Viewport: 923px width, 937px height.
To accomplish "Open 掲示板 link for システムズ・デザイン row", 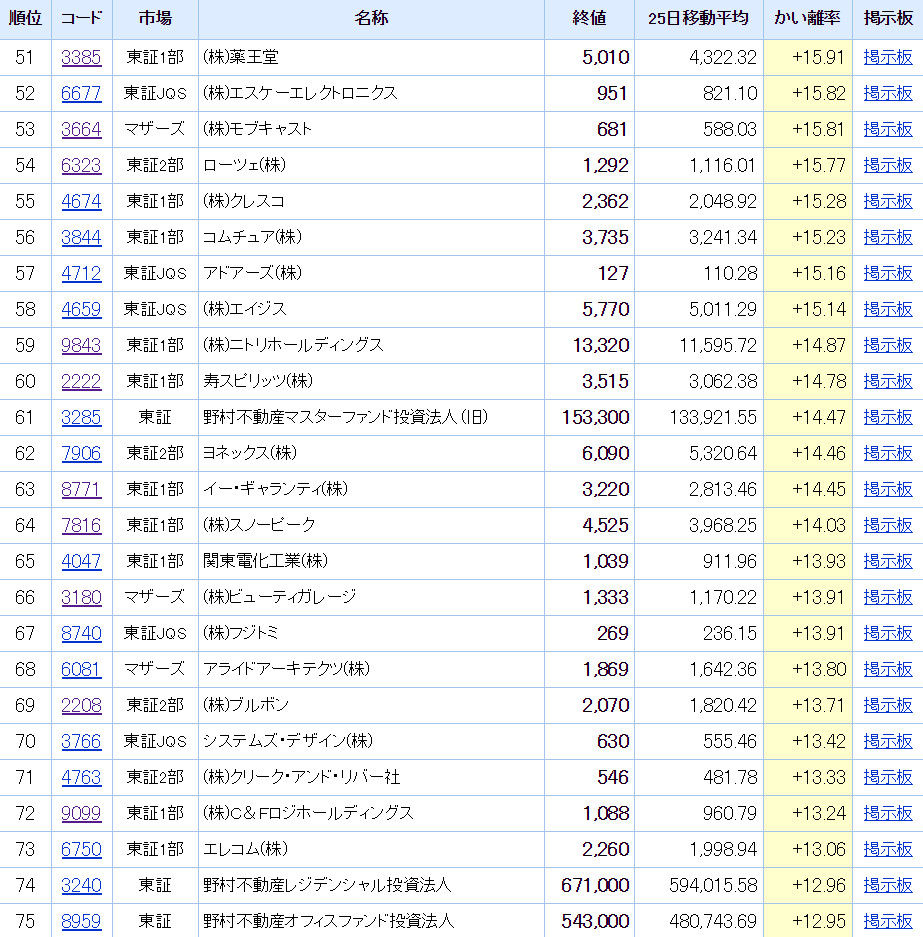I will pyautogui.click(x=888, y=741).
